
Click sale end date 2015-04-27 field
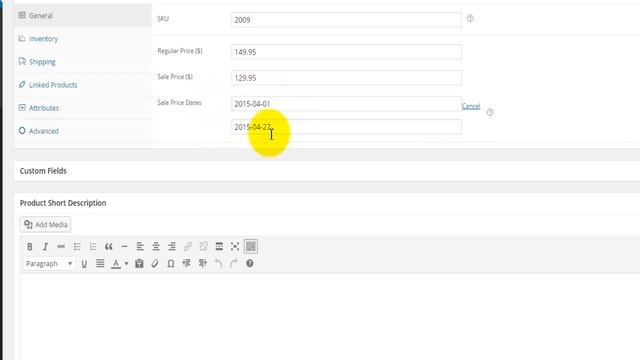click(346, 127)
